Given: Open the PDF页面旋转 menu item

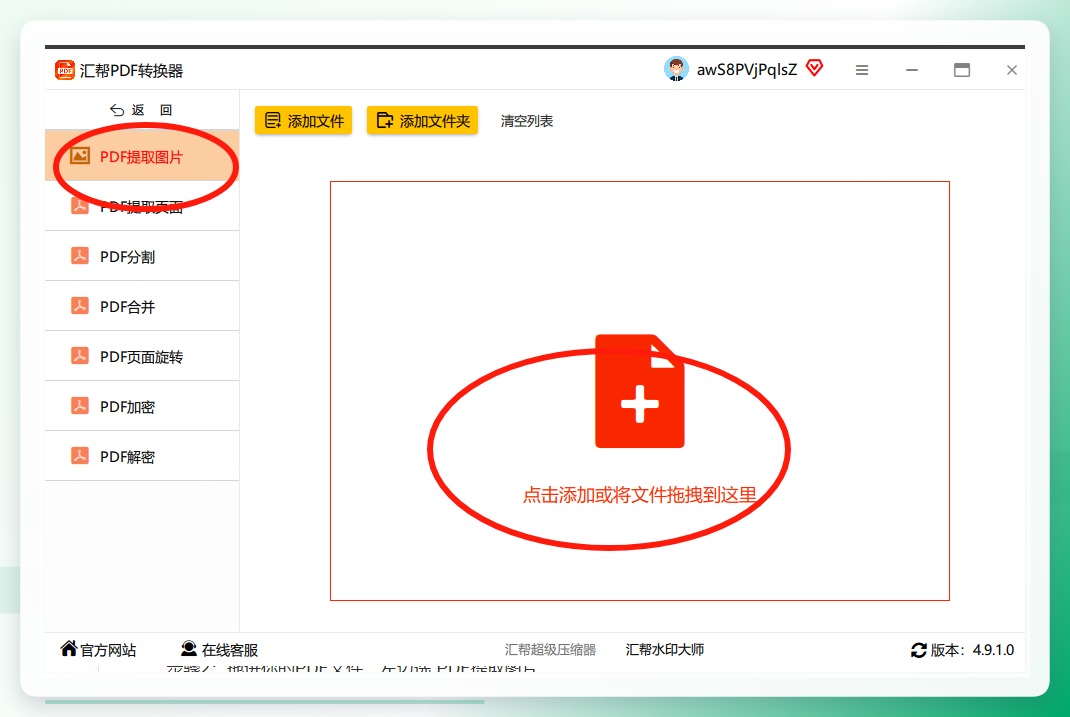Looking at the screenshot, I should coord(142,355).
